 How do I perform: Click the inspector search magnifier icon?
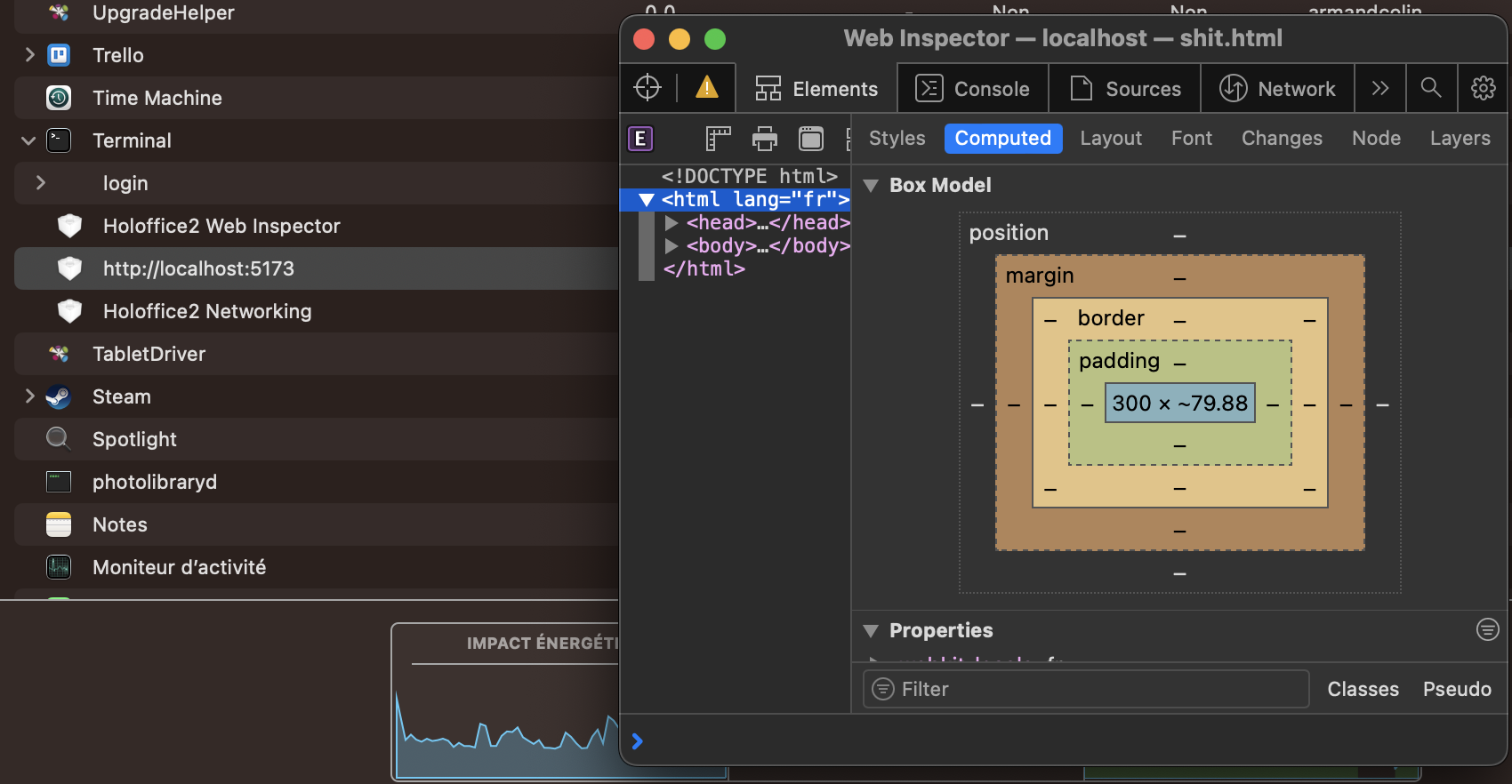1431,88
